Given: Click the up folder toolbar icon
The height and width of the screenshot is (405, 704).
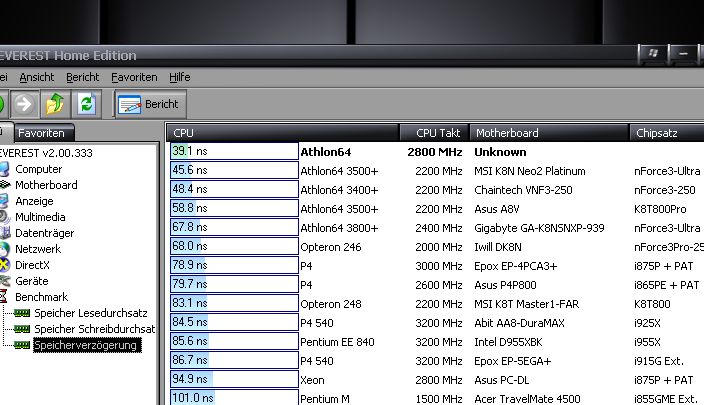Looking at the screenshot, I should (55, 104).
